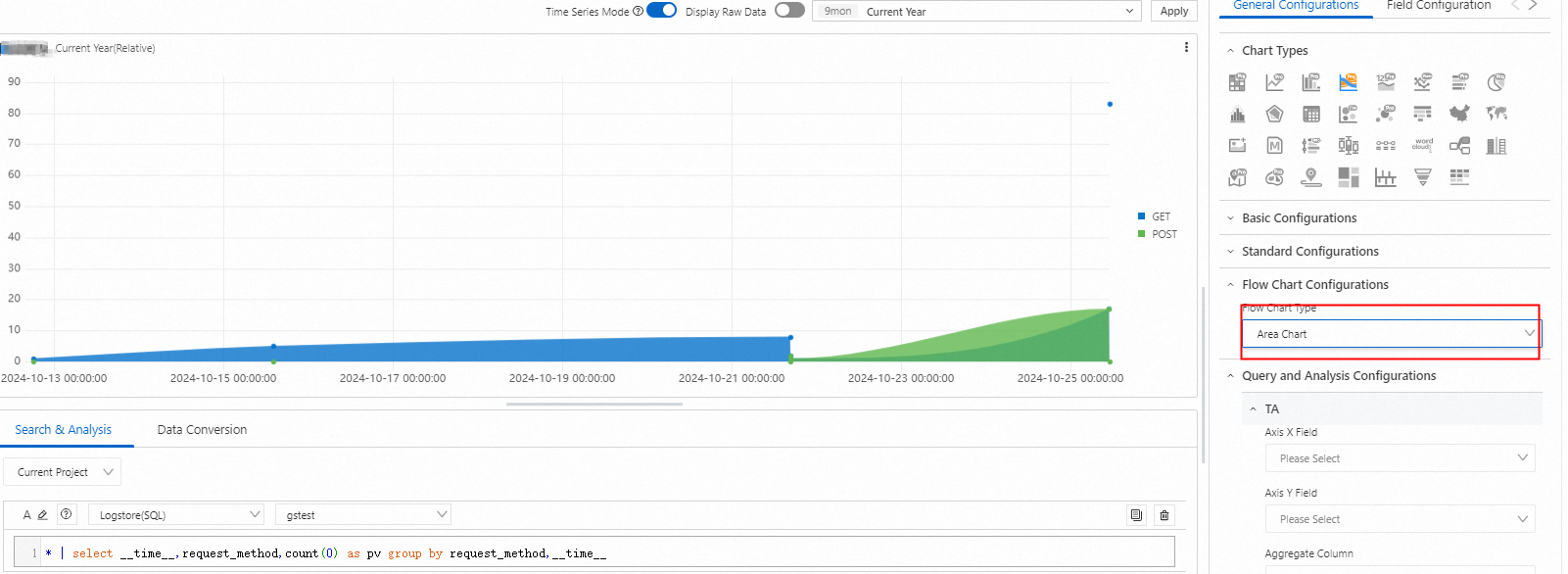Select the cross table chart icon

1311,115
